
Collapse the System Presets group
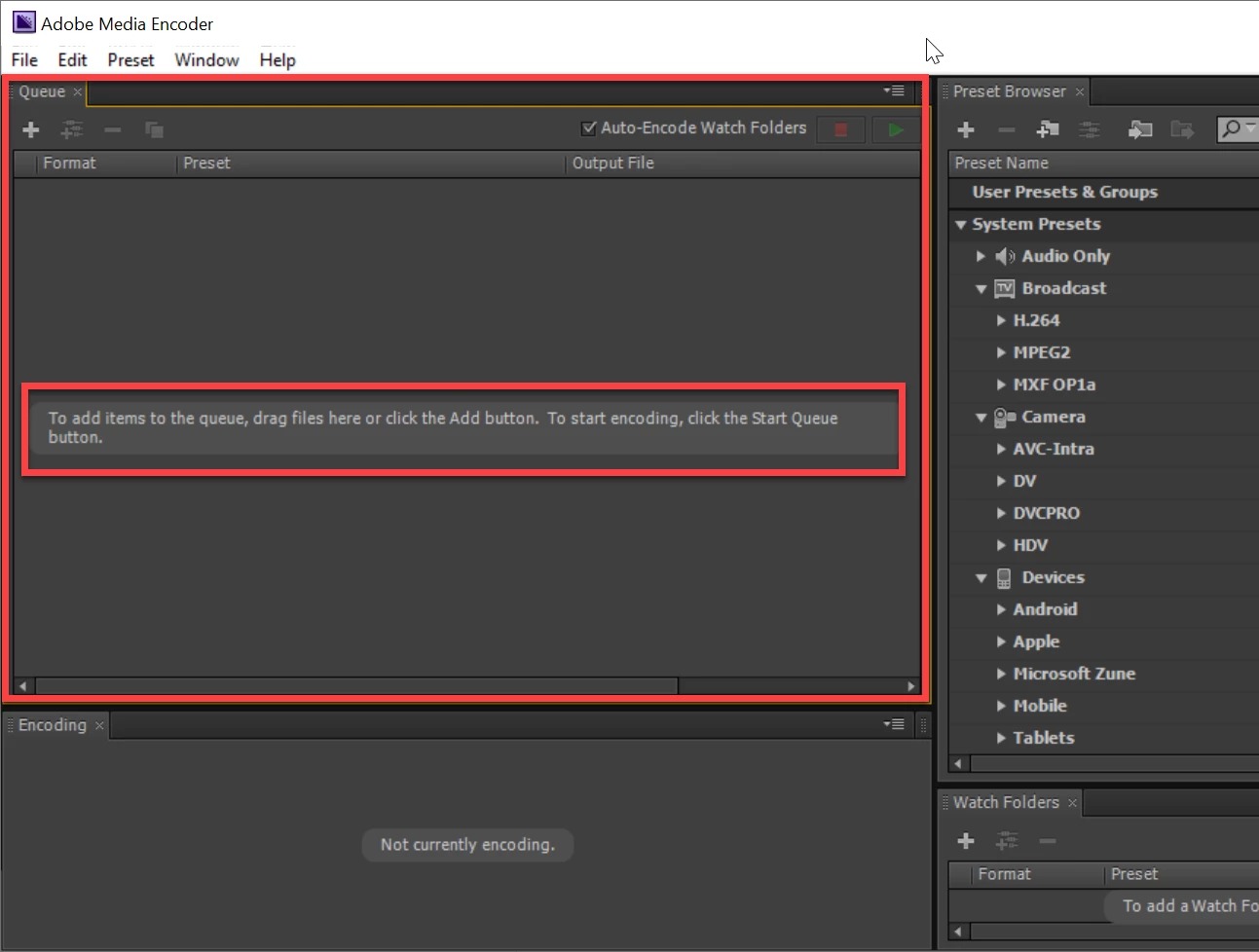click(961, 225)
